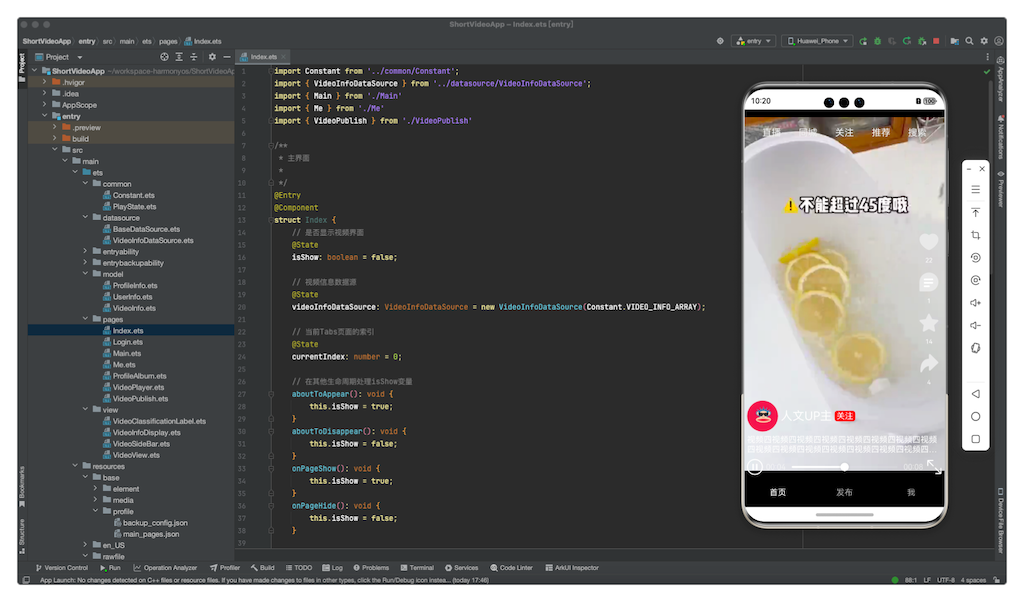Open the entry run configuration dropdown
The image size is (1024, 602).
(754, 41)
